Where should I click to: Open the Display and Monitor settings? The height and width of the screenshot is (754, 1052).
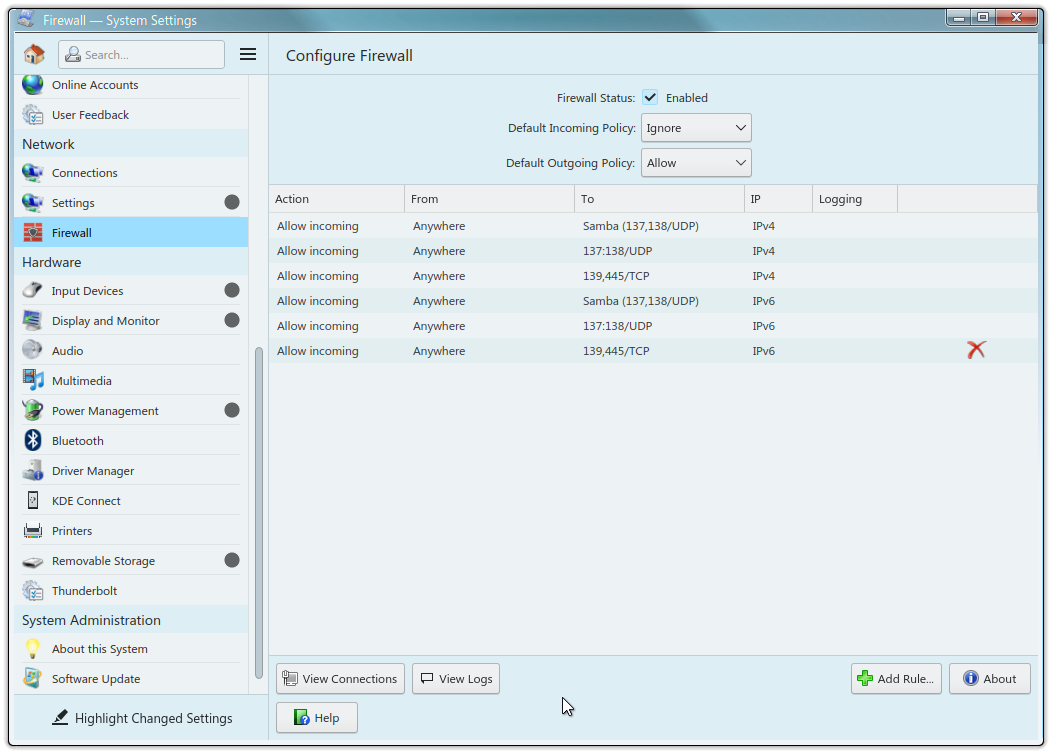105,321
